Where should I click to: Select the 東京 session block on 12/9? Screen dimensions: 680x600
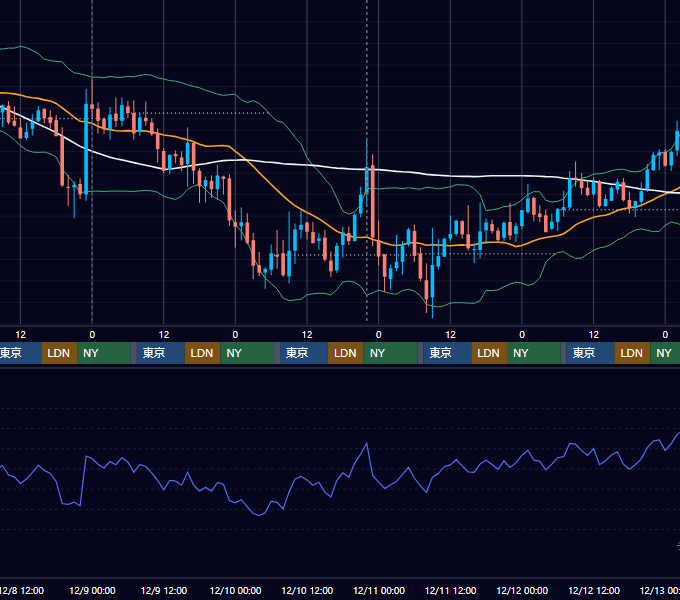pyautogui.click(x=160, y=353)
